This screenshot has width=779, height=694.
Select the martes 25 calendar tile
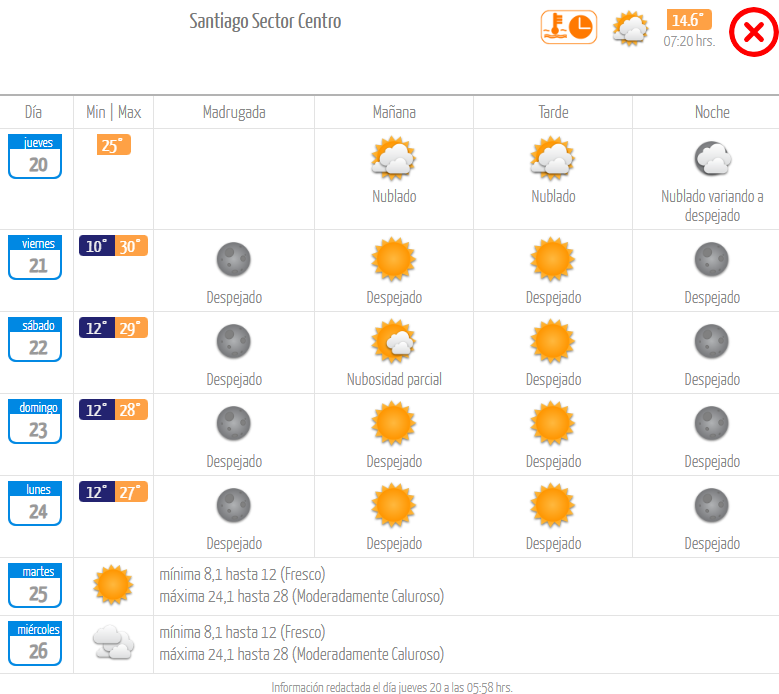(35, 586)
